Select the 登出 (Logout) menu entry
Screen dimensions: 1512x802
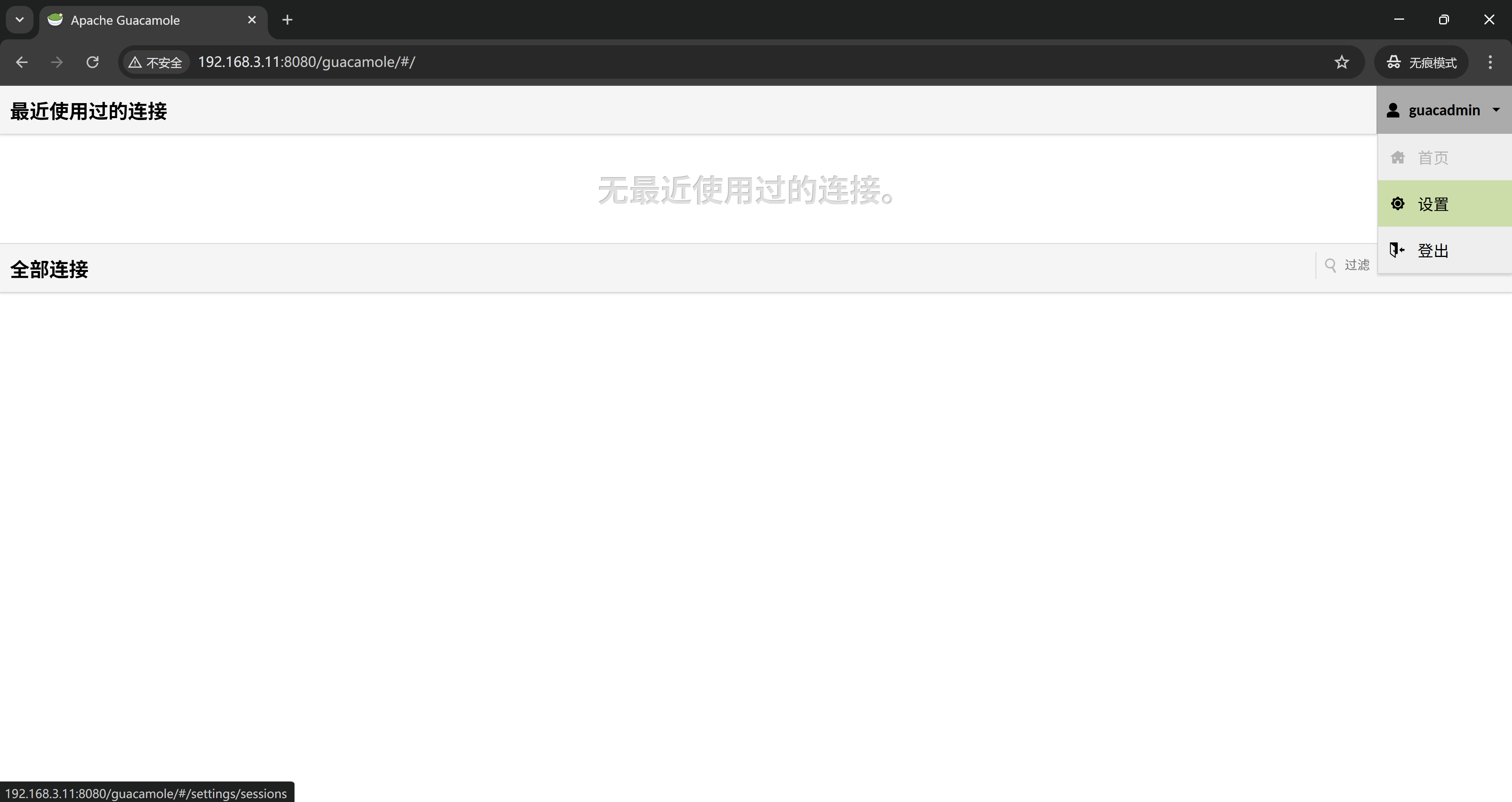pos(1445,251)
